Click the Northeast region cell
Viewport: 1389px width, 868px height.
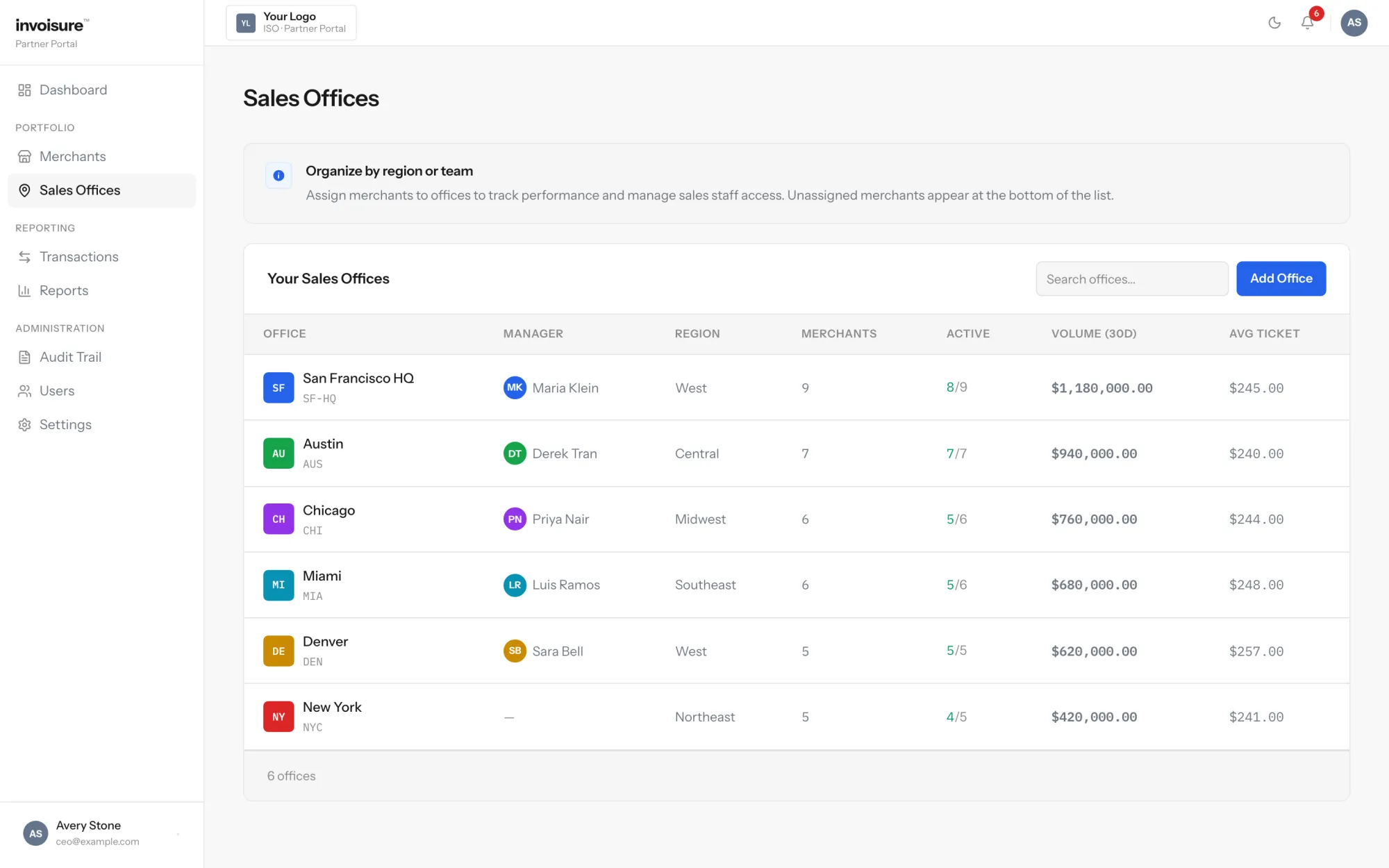point(704,717)
